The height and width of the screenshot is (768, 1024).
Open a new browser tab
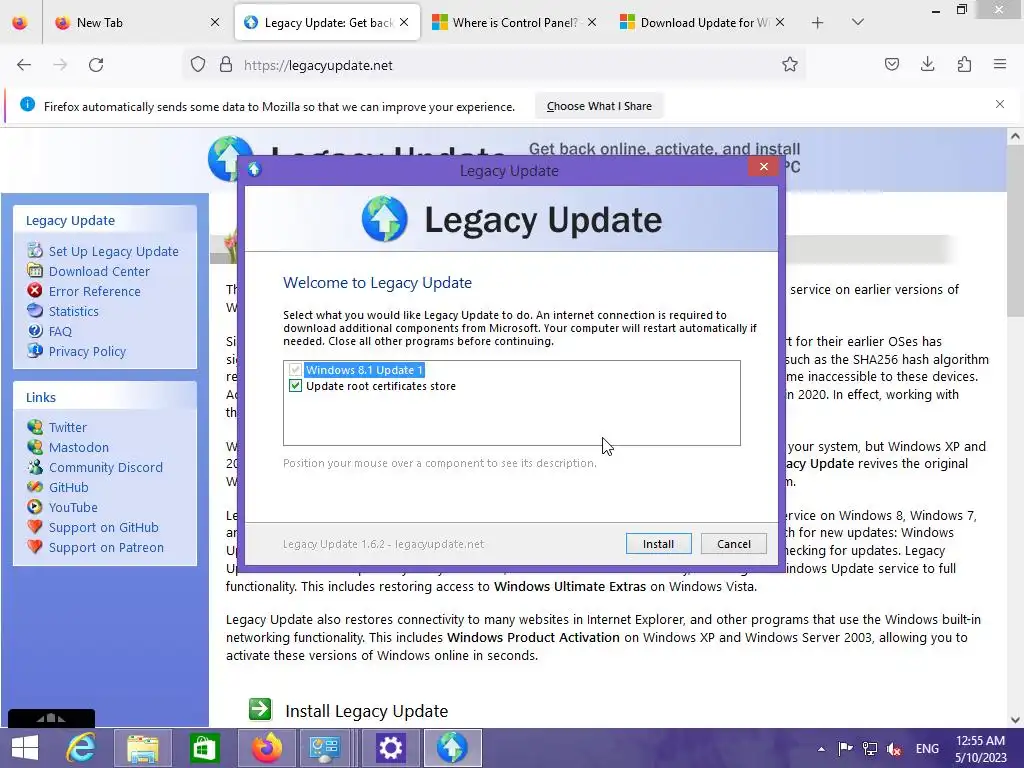click(817, 23)
